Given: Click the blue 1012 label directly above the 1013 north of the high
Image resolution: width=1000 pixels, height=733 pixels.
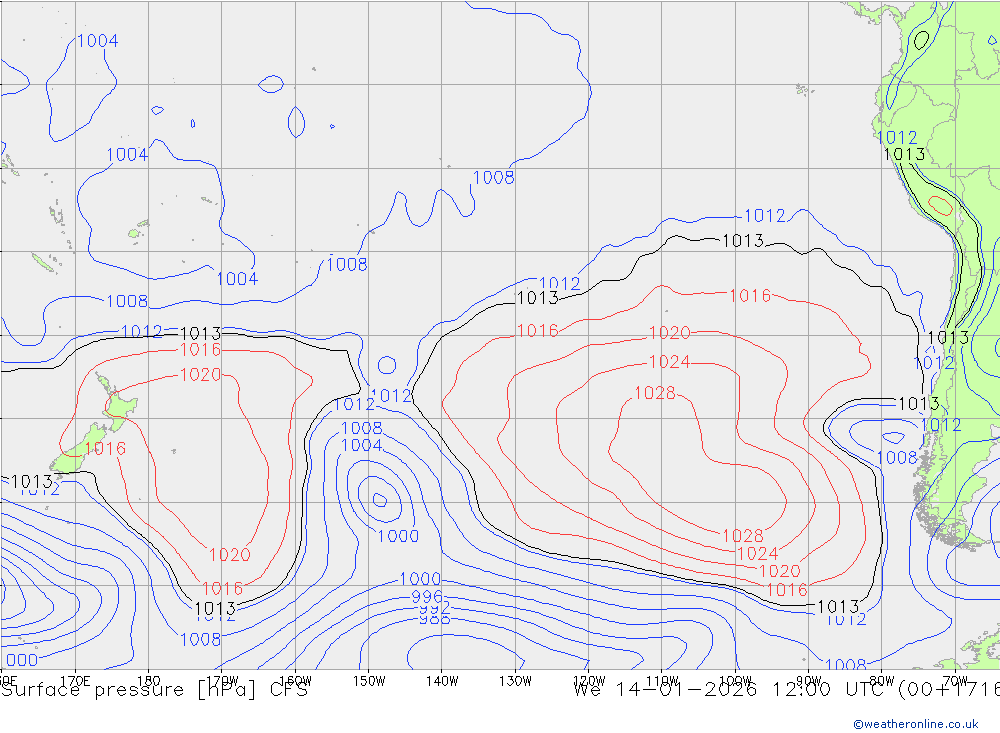Looking at the screenshot, I should tap(764, 216).
